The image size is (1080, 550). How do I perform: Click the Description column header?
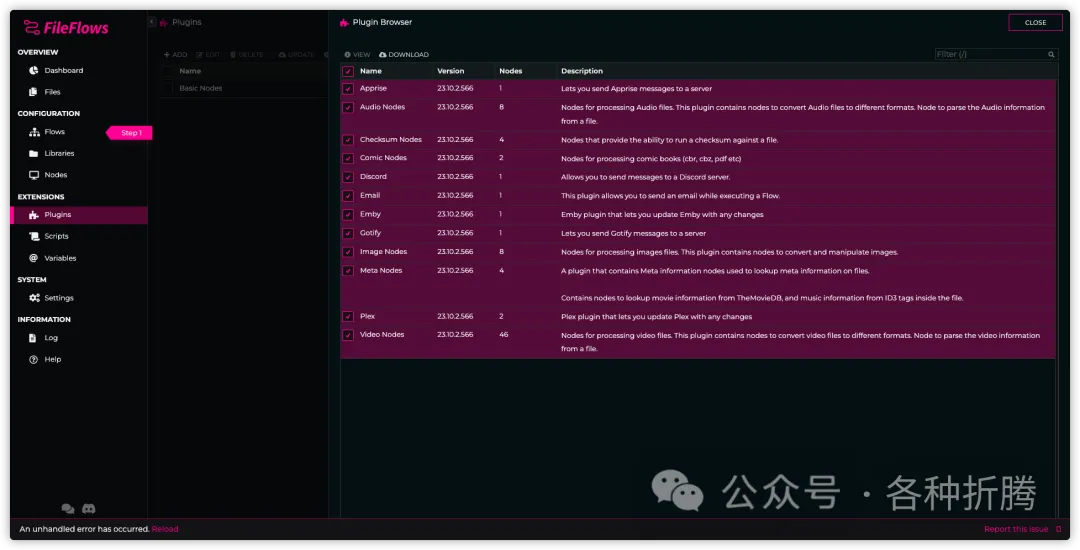581,71
